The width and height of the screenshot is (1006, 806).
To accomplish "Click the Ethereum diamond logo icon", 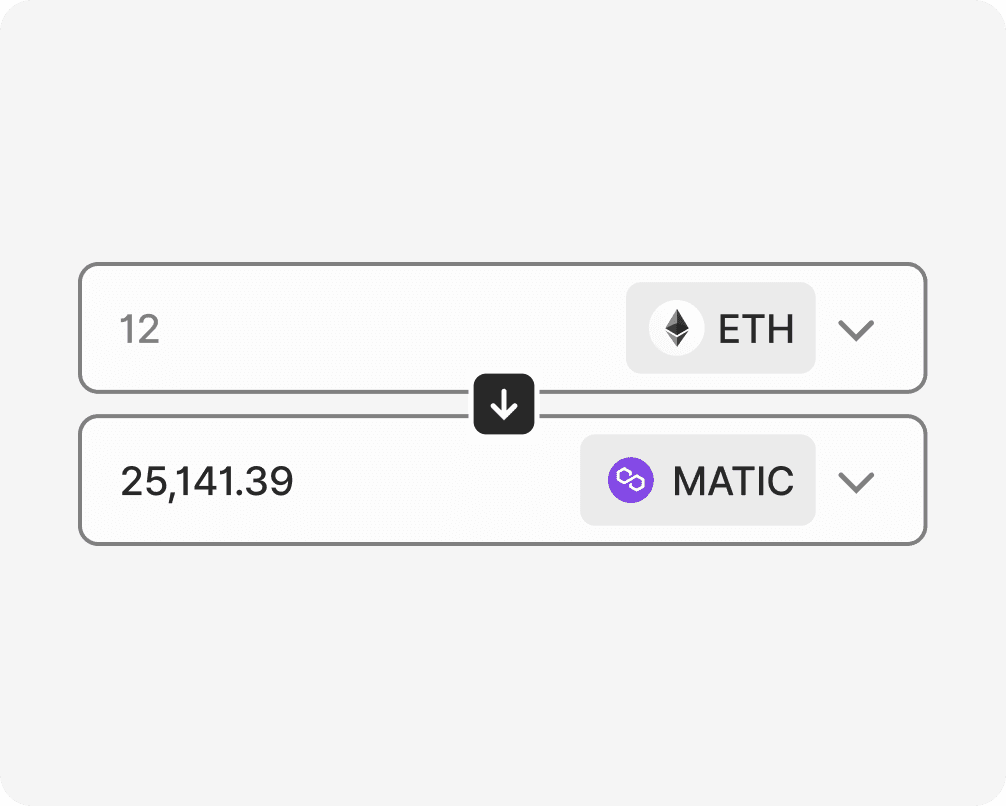I will tap(677, 328).
